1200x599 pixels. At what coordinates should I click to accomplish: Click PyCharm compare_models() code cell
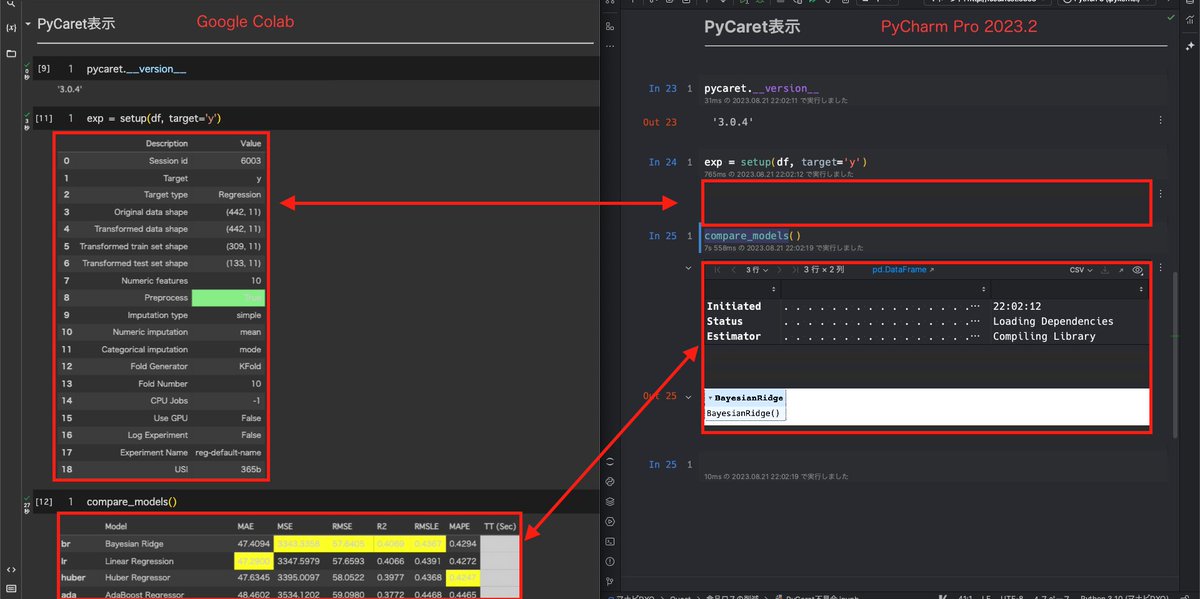click(752, 236)
